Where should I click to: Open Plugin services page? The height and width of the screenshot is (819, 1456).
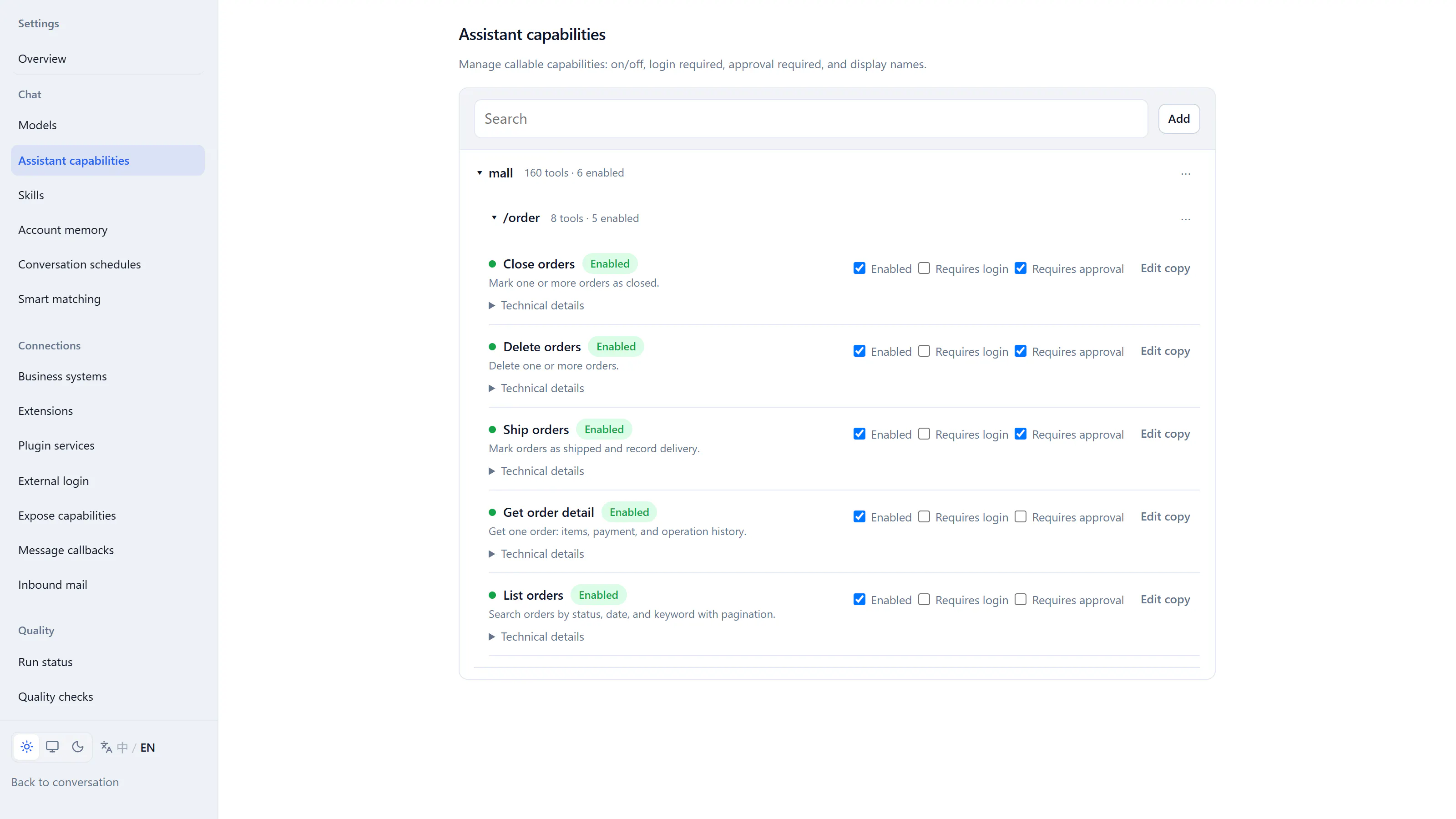(x=107, y=445)
